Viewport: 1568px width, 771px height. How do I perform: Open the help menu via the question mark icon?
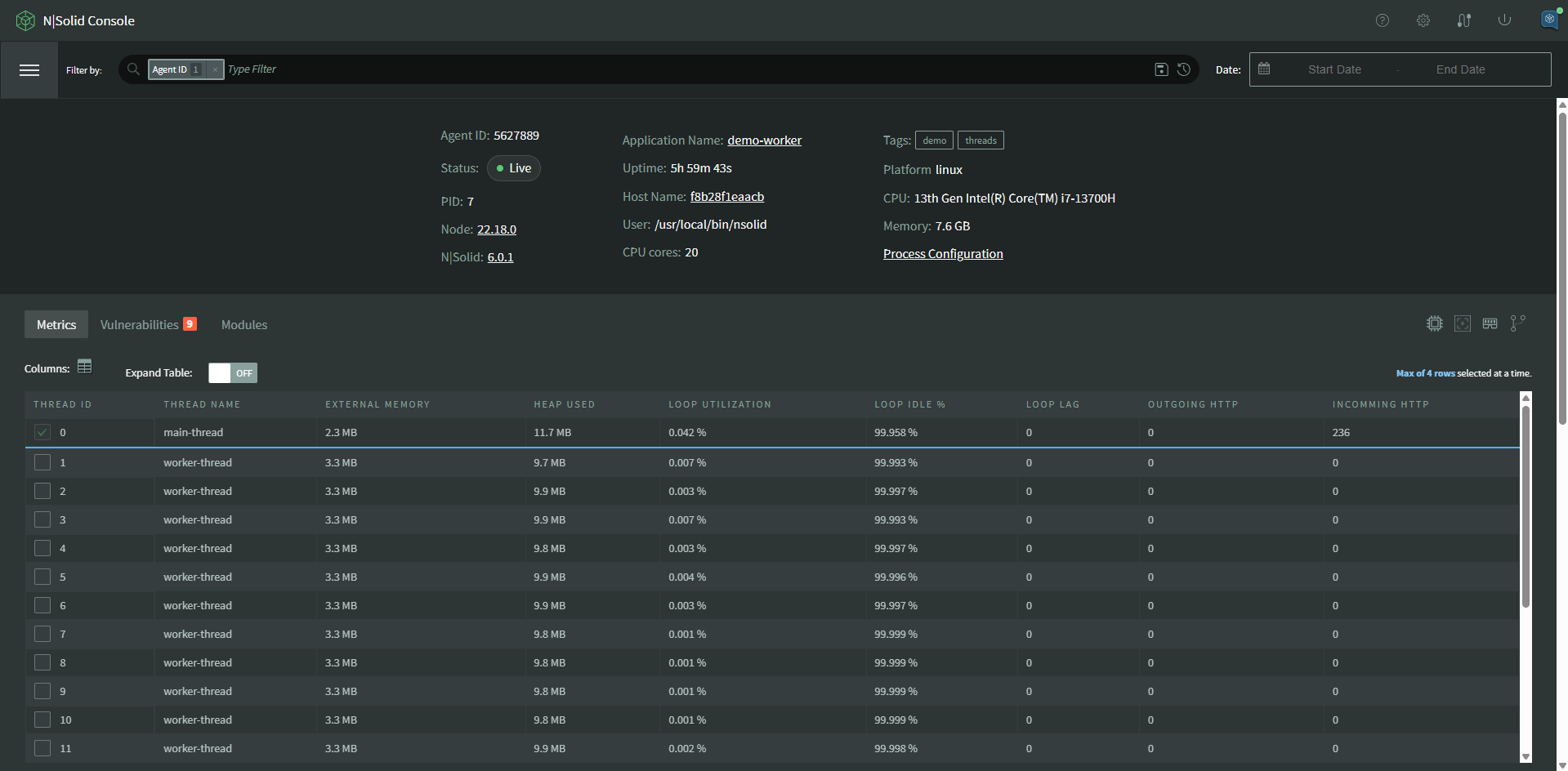click(1383, 20)
